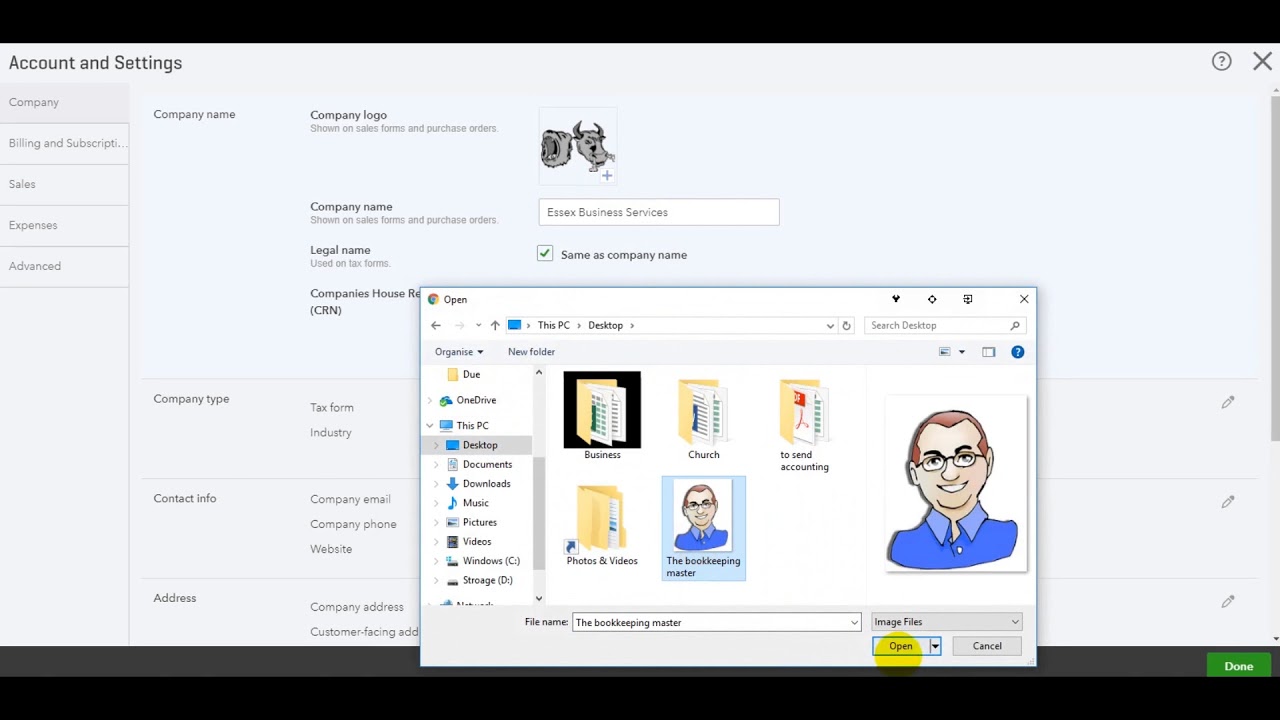Cancel the Open file dialog
This screenshot has height=720, width=1280.
[x=987, y=646]
